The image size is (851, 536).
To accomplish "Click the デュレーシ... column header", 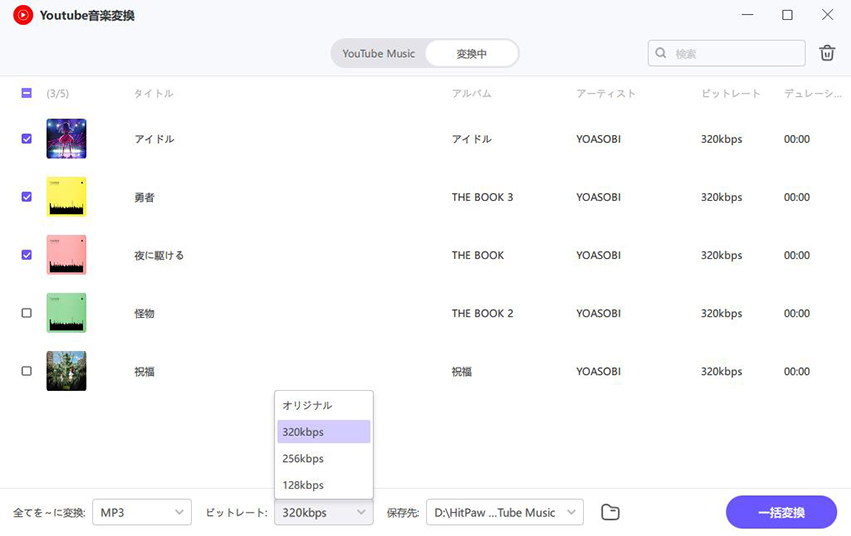I will coord(812,93).
